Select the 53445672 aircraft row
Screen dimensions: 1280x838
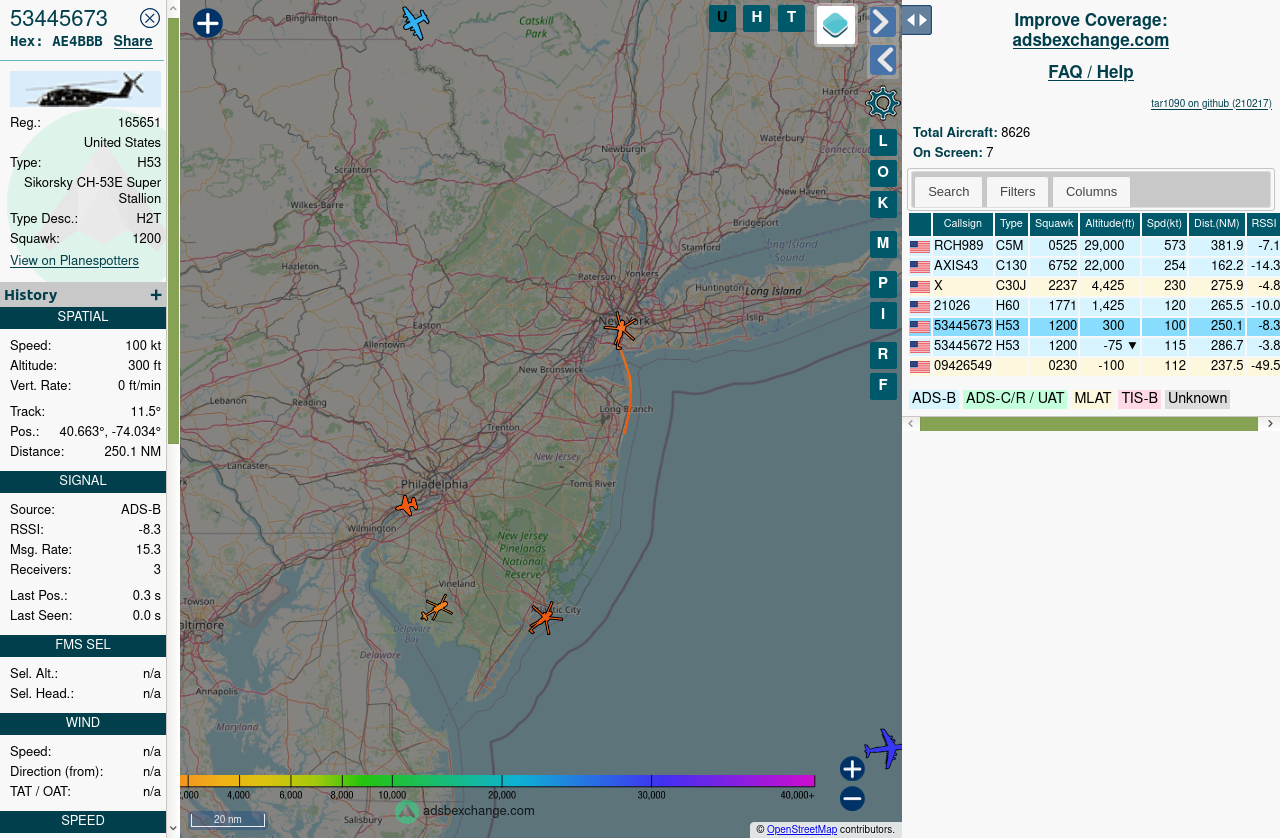pos(1094,346)
